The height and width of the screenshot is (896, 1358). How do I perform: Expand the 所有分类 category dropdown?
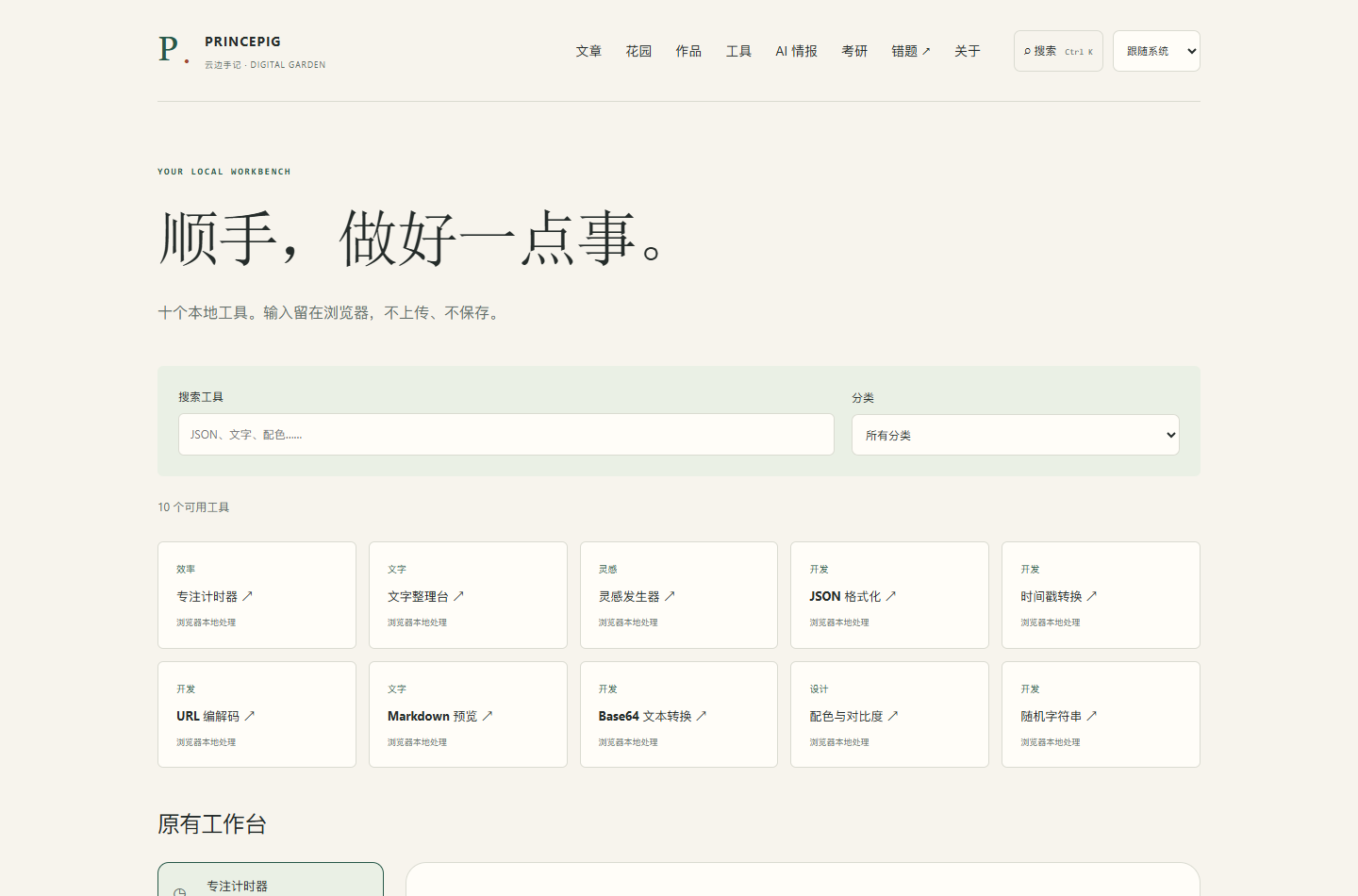click(1016, 435)
